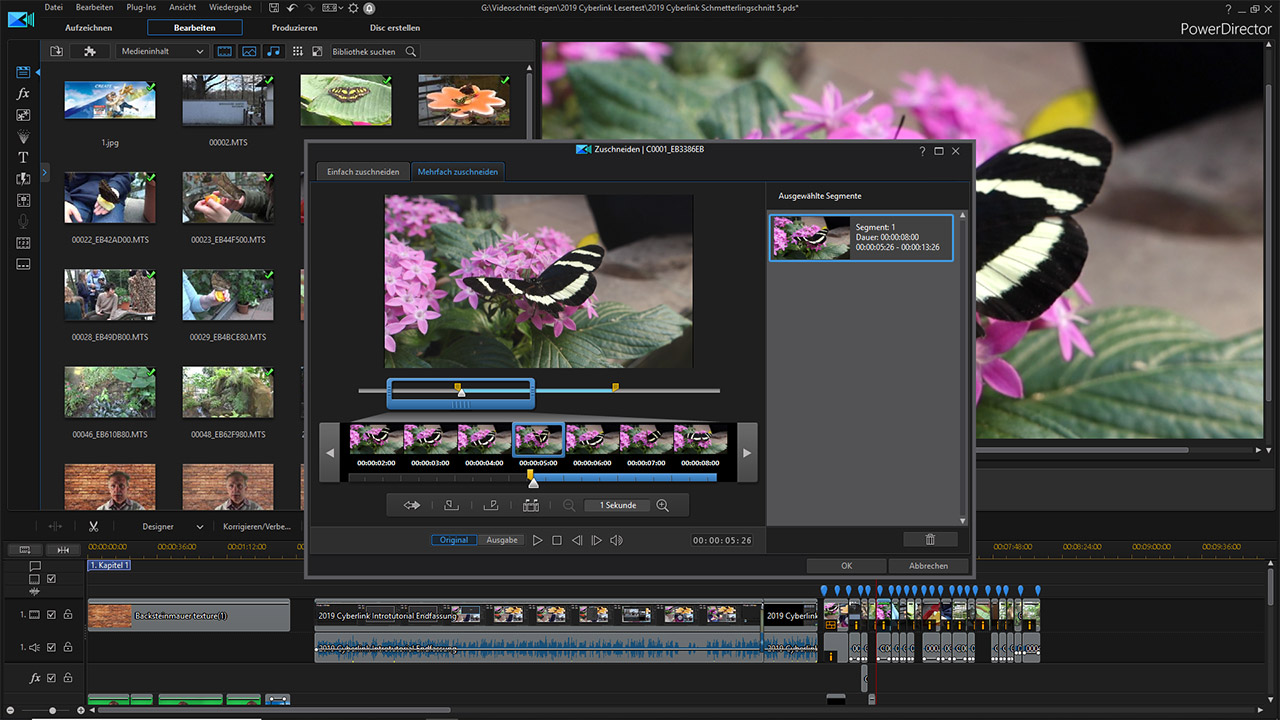Unlock the fx track lock icon
1280x720 pixels.
pos(68,678)
